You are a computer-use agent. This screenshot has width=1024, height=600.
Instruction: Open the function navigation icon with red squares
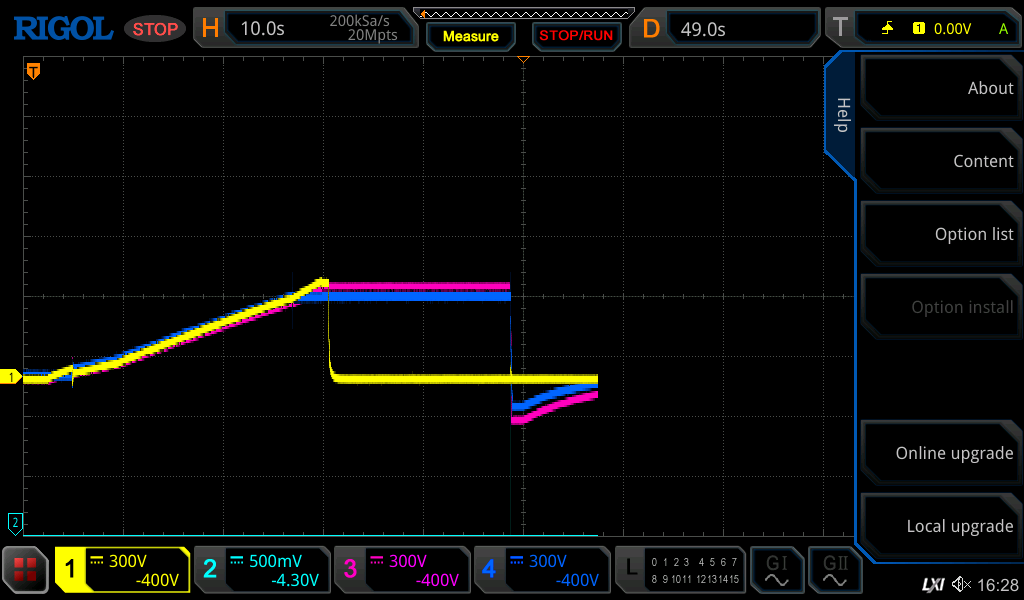[25, 570]
